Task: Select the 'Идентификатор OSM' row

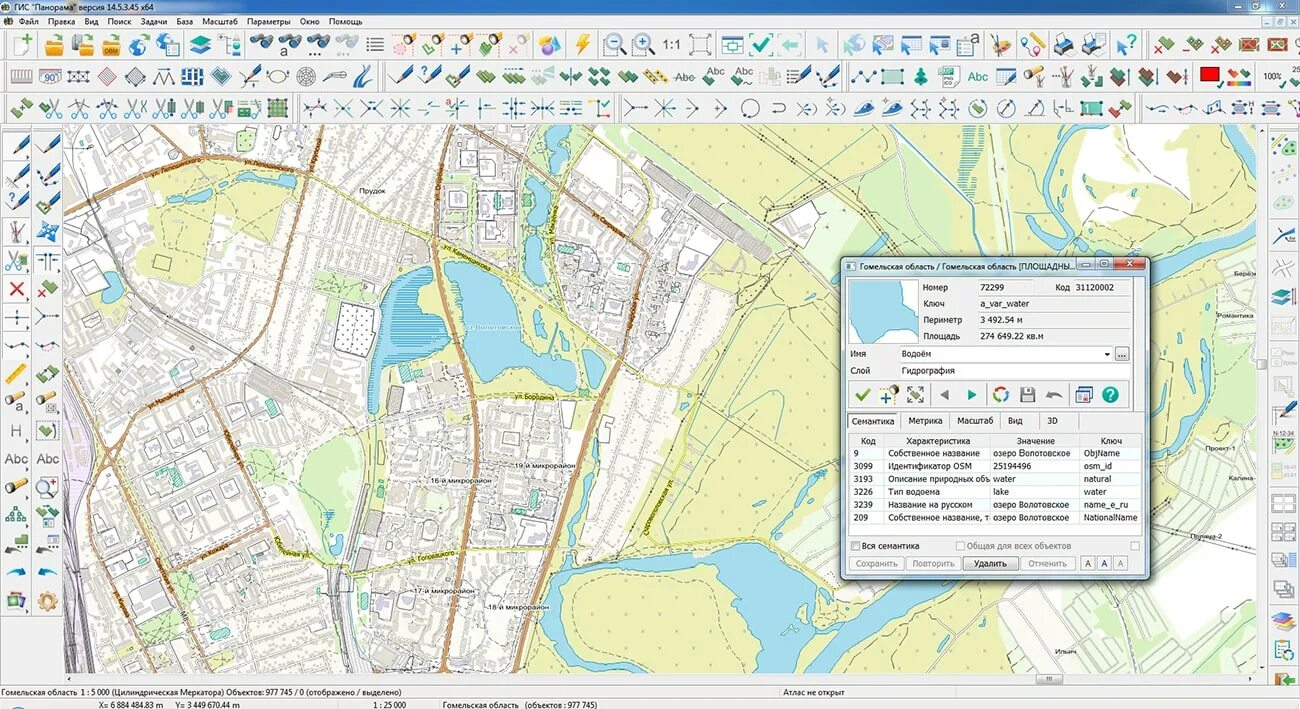Action: (994, 466)
